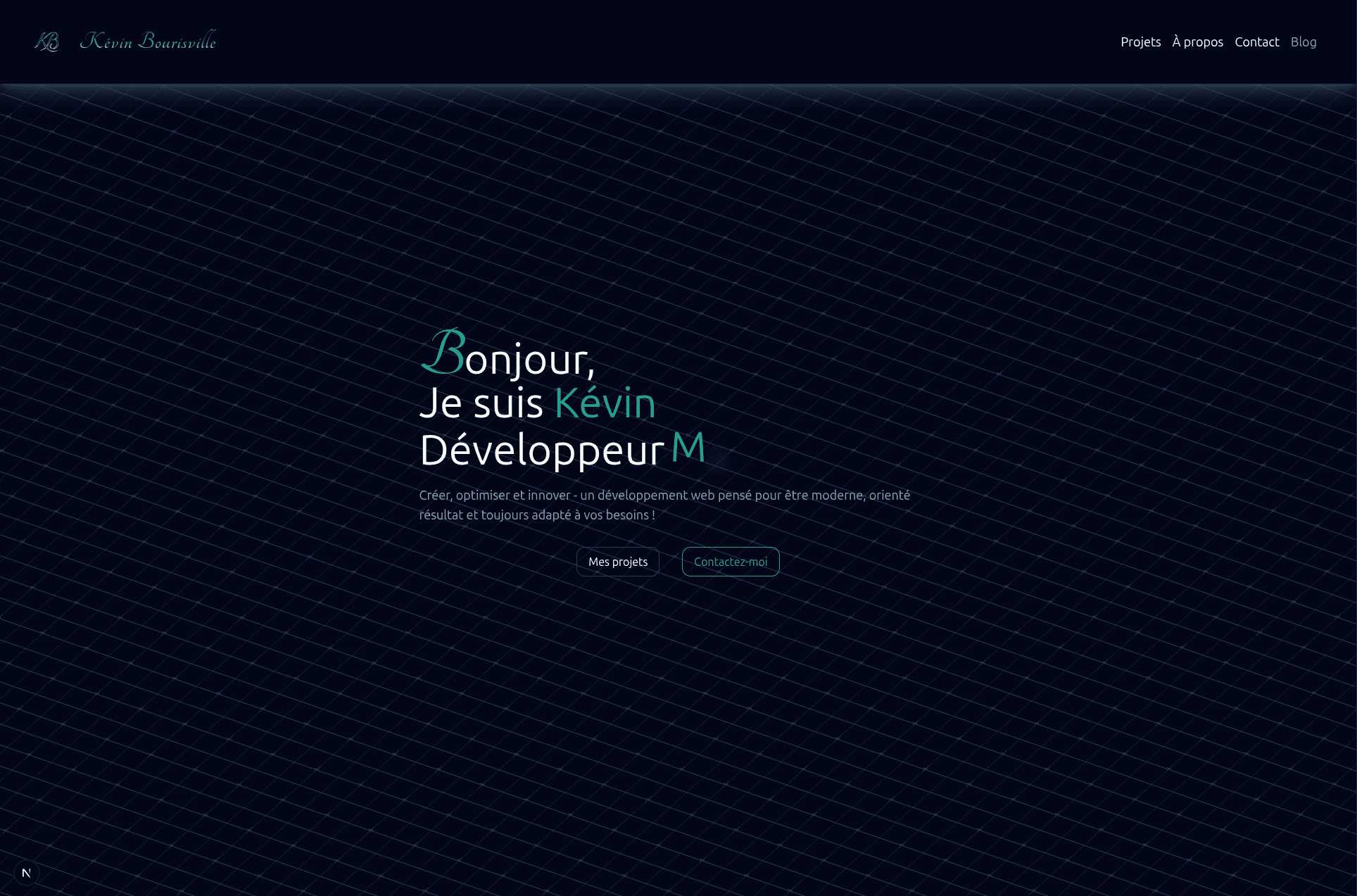Click the Créer, optimiser et innover sentence
The image size is (1357, 896).
point(494,495)
